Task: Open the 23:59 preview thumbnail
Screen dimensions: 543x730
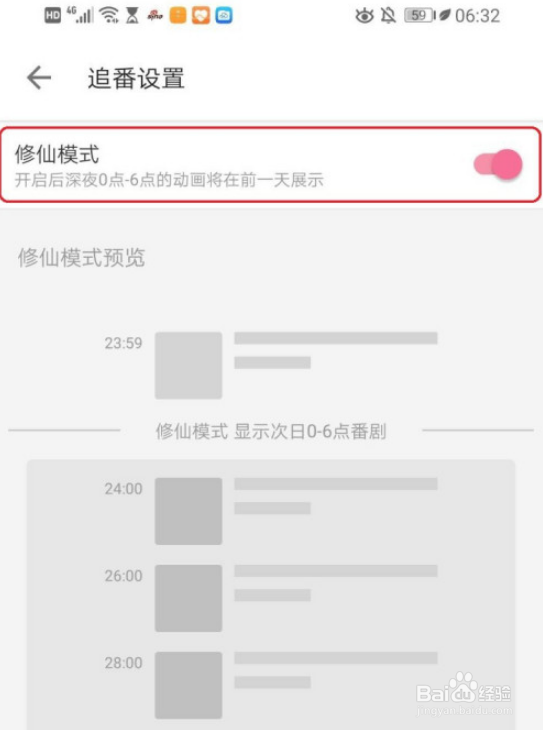Action: [x=189, y=365]
